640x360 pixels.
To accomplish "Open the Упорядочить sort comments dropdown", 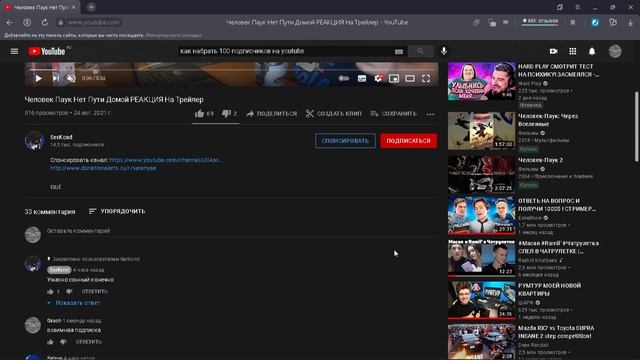I will pyautogui.click(x=117, y=211).
